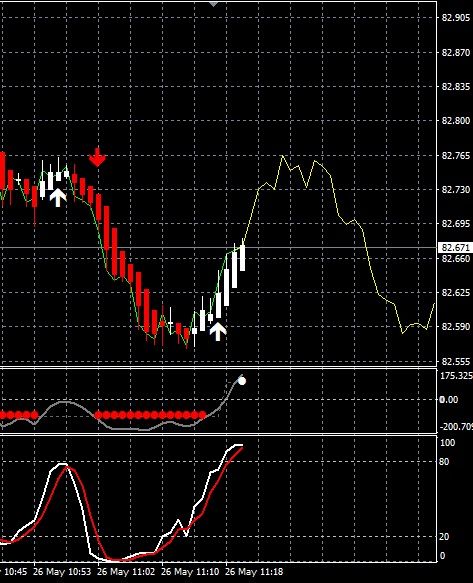Click the 26 May 11:10 time label
The image size is (473, 583).
pyautogui.click(x=190, y=571)
